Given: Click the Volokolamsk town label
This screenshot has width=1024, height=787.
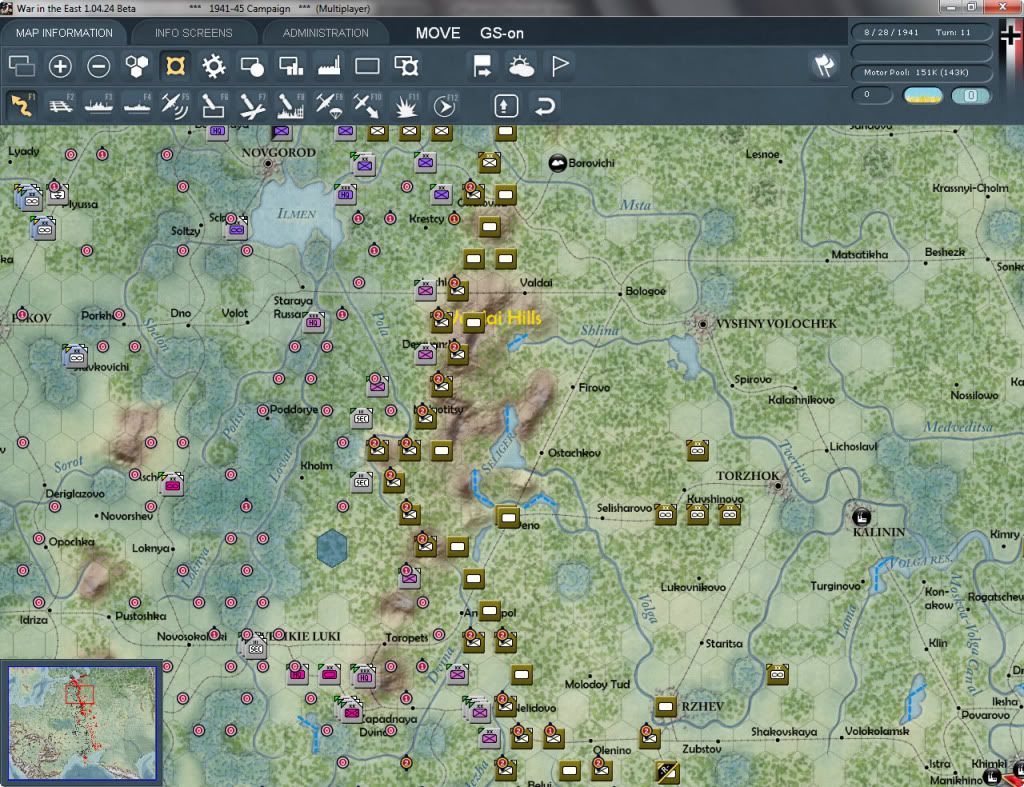Looking at the screenshot, I should [x=876, y=731].
